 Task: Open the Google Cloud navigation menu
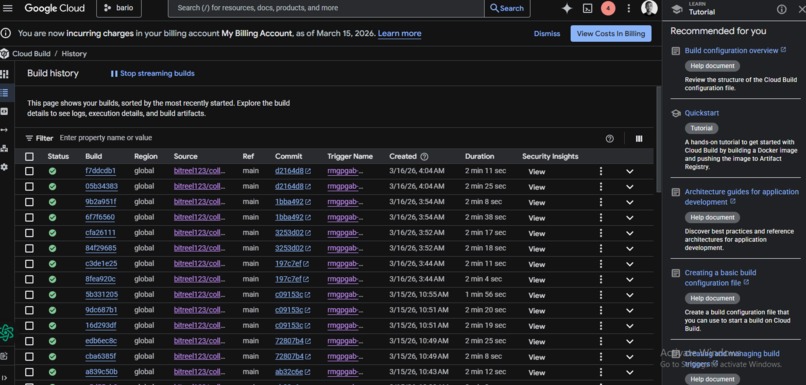pos(8,8)
